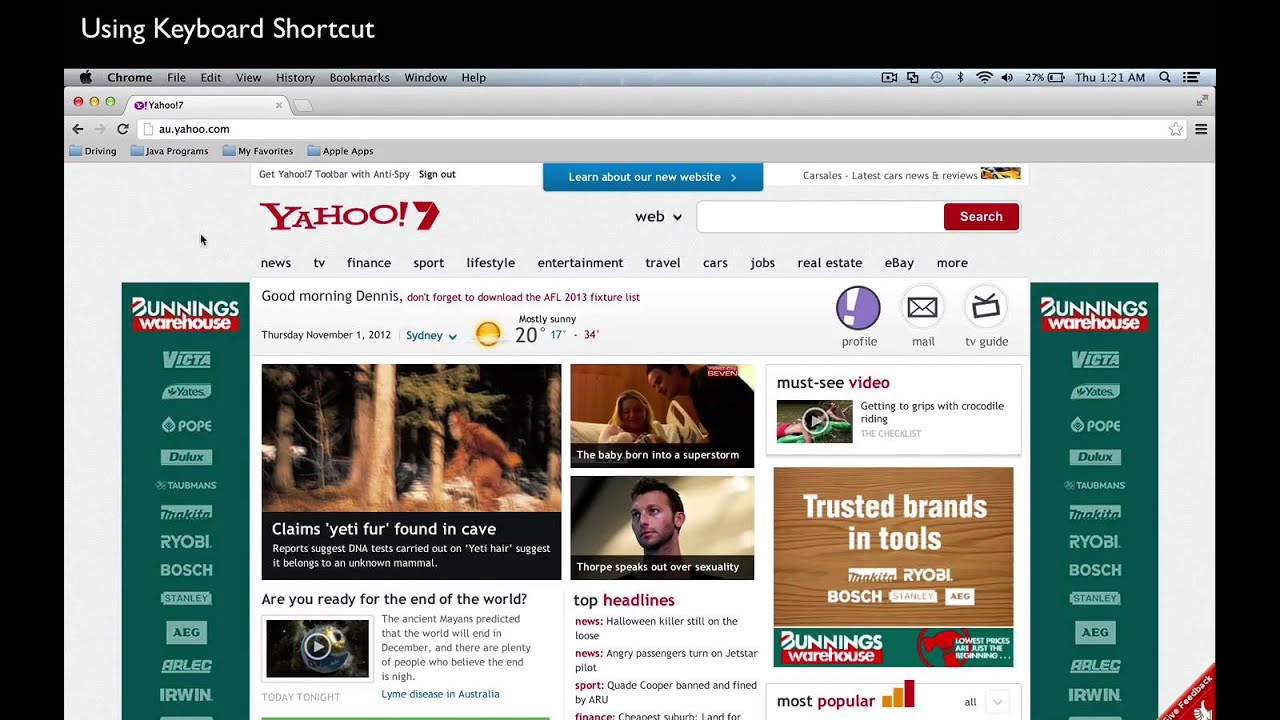Go to the news section
1280x720 pixels.
click(x=276, y=263)
